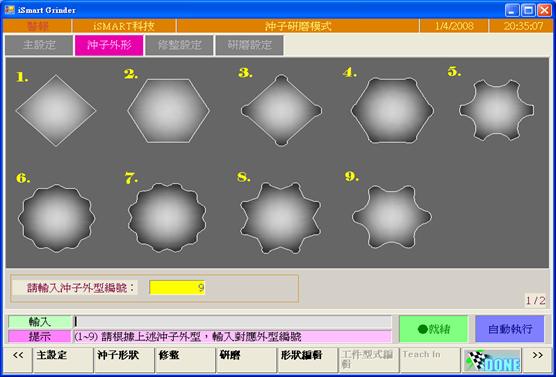Viewport: 556px width, 377px height.
Task: Select punch shape 1 diamond
Action: [56, 111]
